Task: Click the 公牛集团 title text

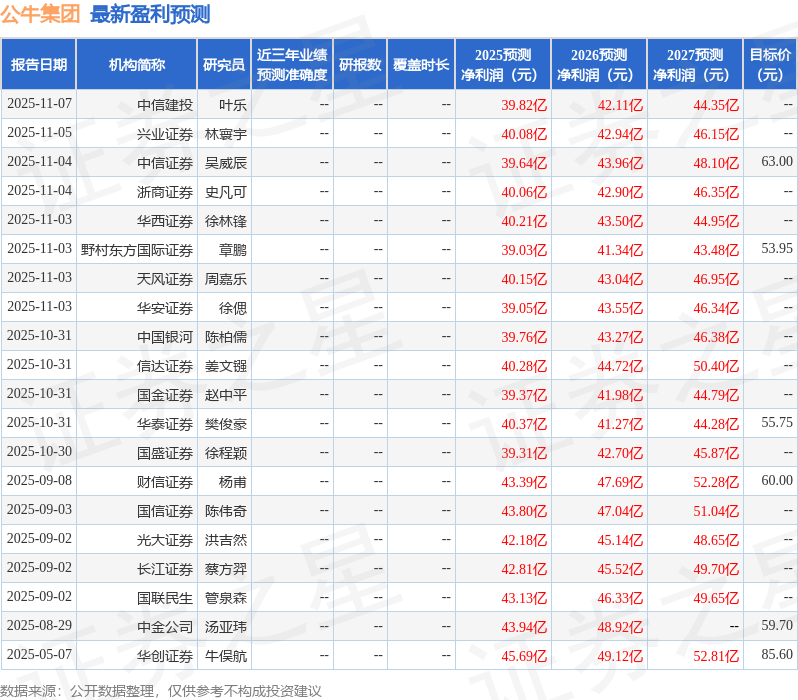Action: point(40,14)
